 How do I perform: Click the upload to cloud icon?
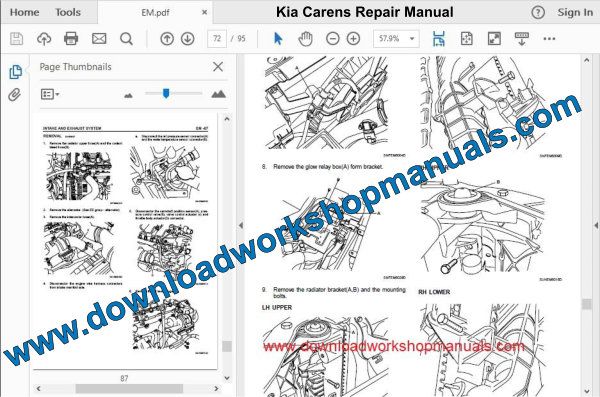(44, 39)
